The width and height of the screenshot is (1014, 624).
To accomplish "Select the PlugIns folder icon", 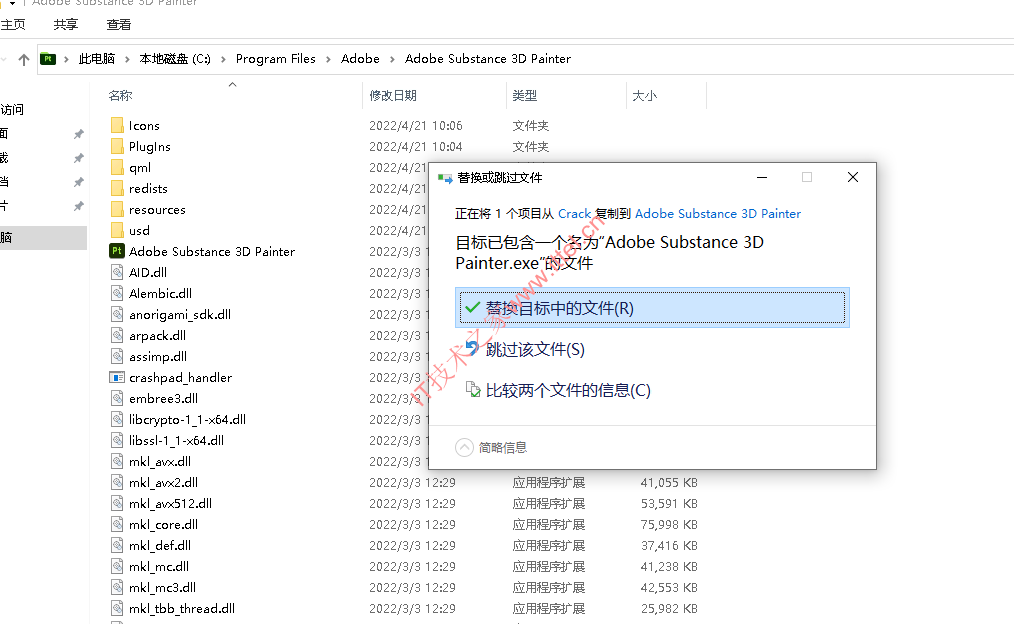I will click(117, 147).
